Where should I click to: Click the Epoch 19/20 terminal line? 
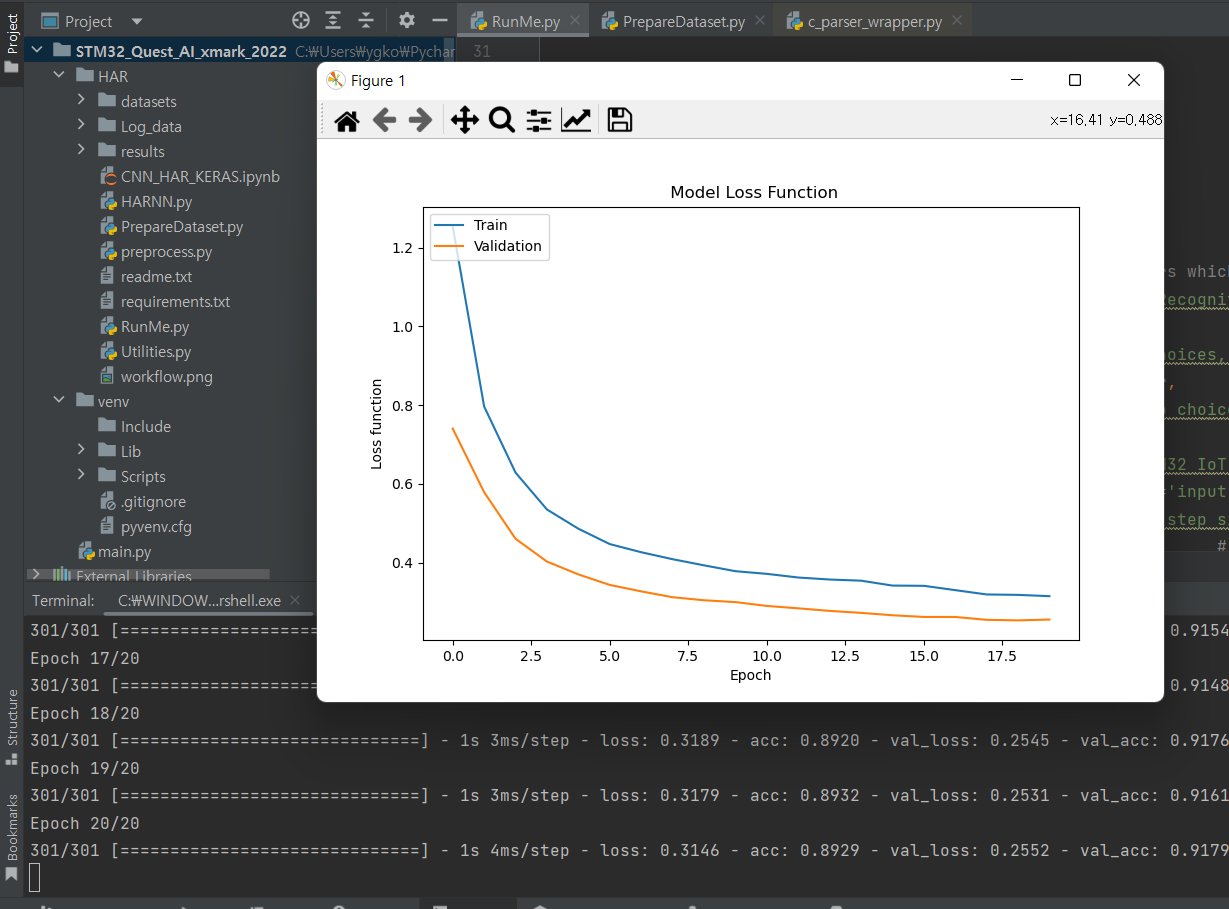(x=84, y=768)
